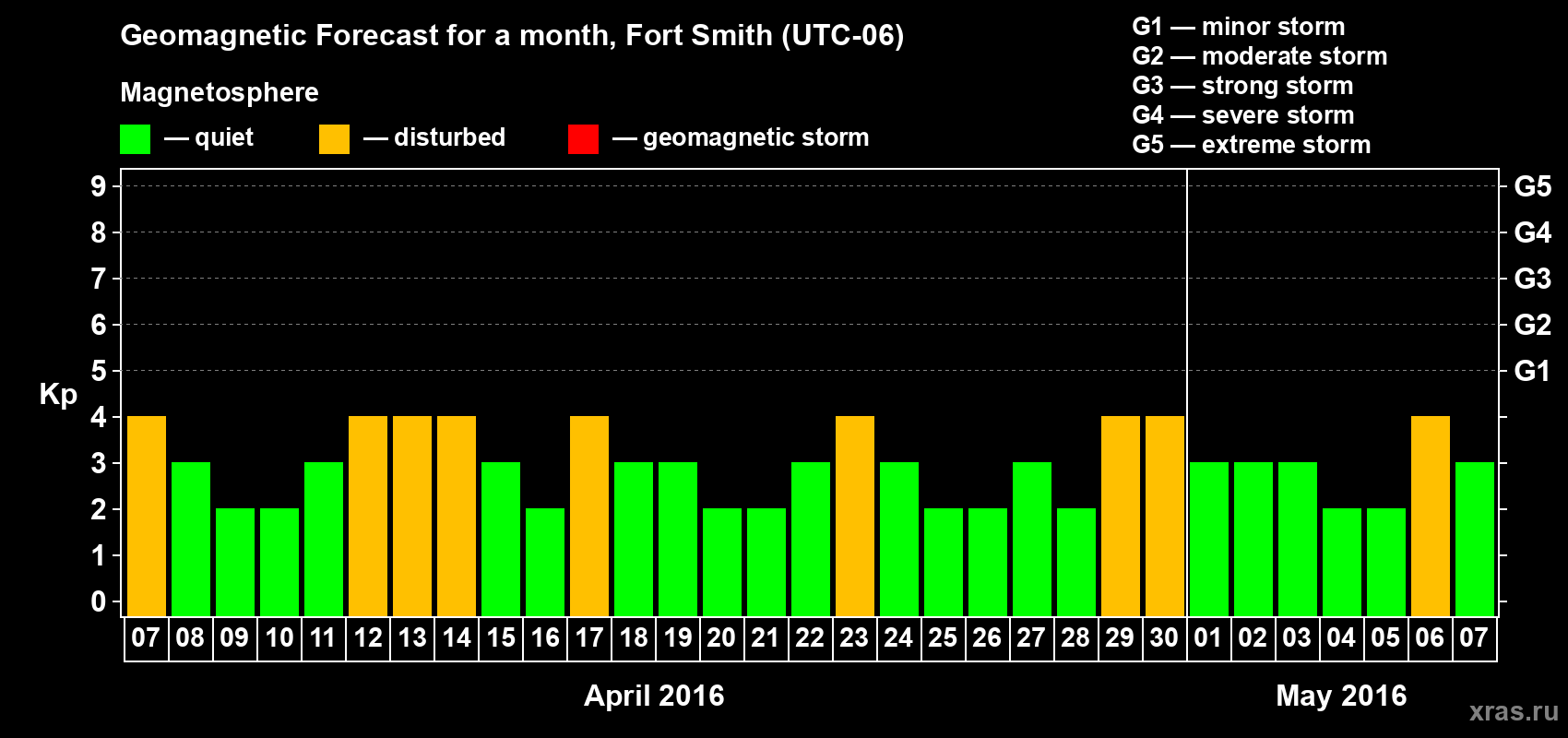The height and width of the screenshot is (738, 1568).
Task: Click the green bar for April 27
Action: click(x=1032, y=540)
